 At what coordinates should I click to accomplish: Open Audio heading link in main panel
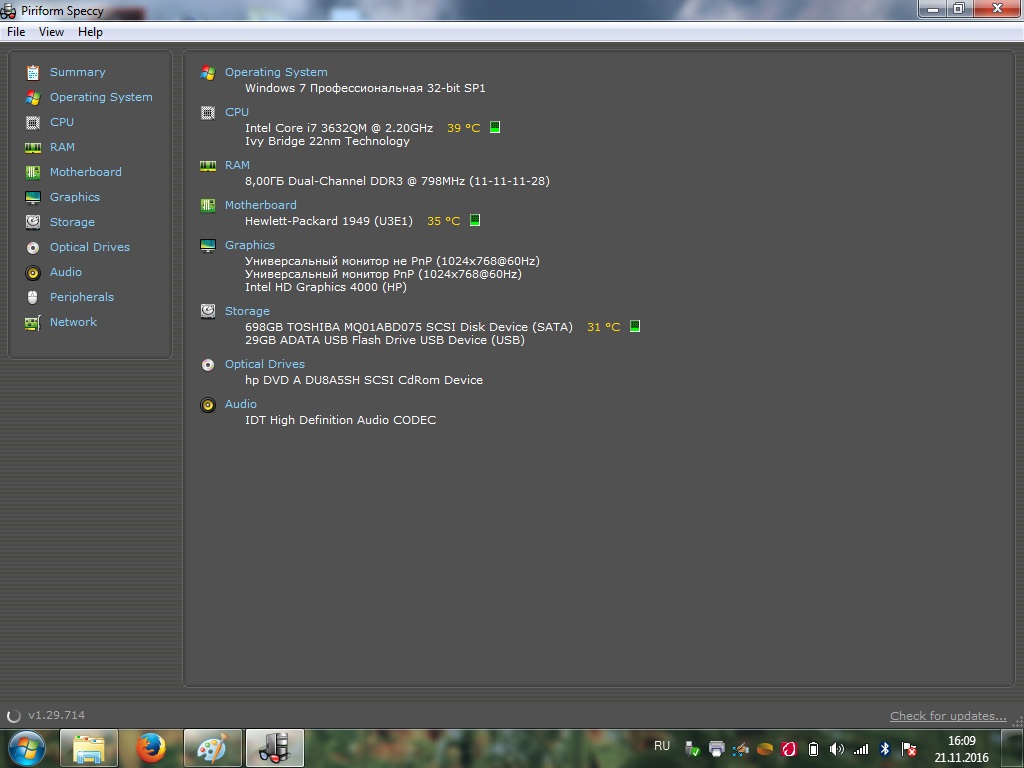pos(240,404)
